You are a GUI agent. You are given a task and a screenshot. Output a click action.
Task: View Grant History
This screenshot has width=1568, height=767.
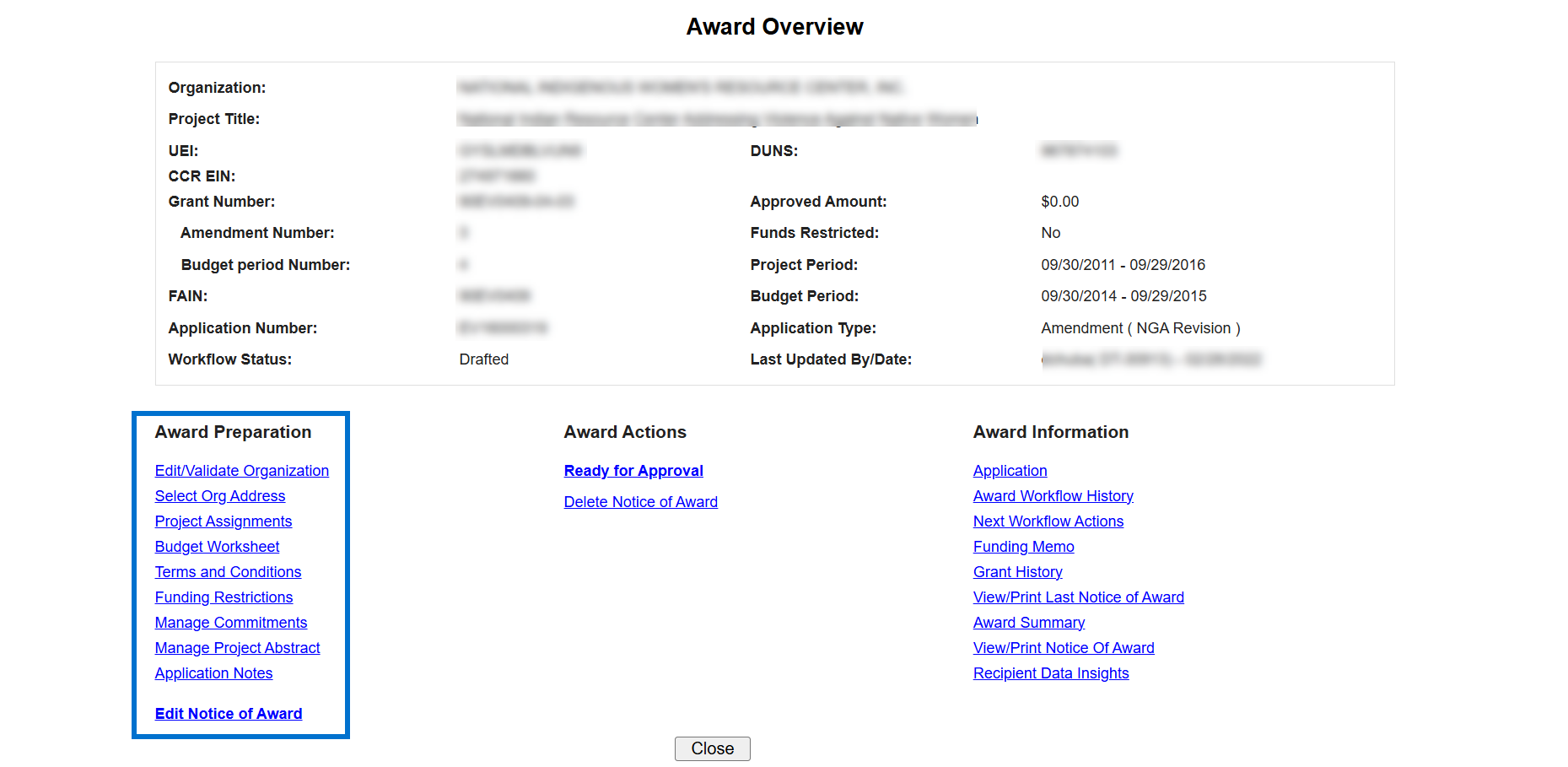click(1017, 572)
